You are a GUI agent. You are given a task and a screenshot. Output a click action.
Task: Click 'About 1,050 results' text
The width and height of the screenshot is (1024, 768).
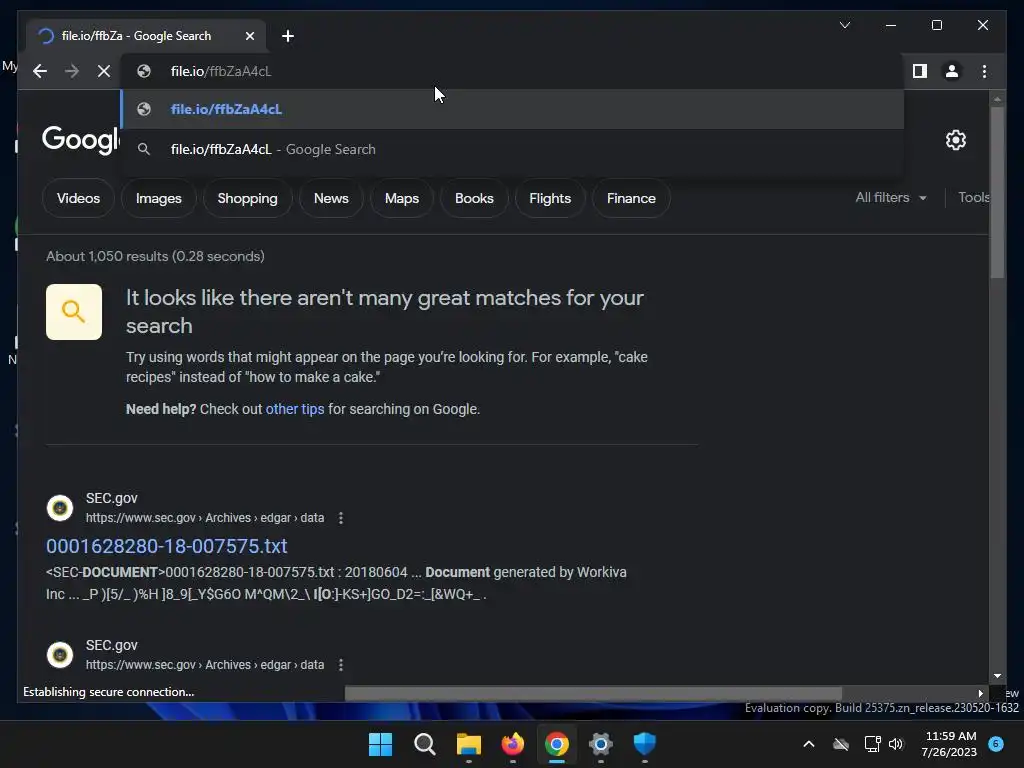[155, 256]
